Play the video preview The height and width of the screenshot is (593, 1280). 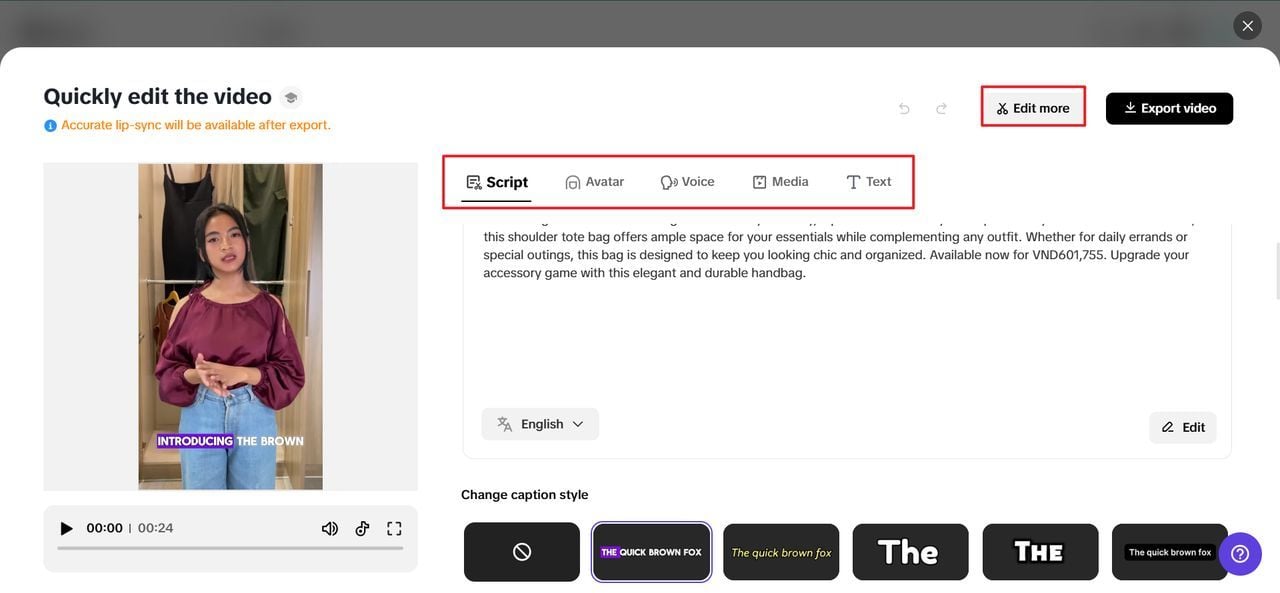pyautogui.click(x=65, y=527)
